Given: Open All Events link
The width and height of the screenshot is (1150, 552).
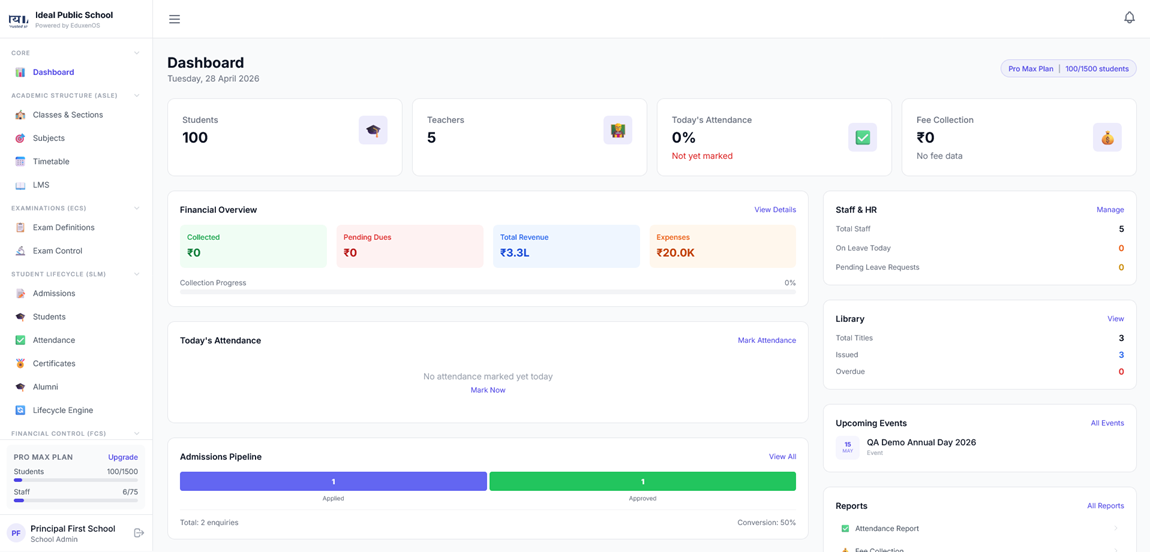Looking at the screenshot, I should [x=1107, y=423].
